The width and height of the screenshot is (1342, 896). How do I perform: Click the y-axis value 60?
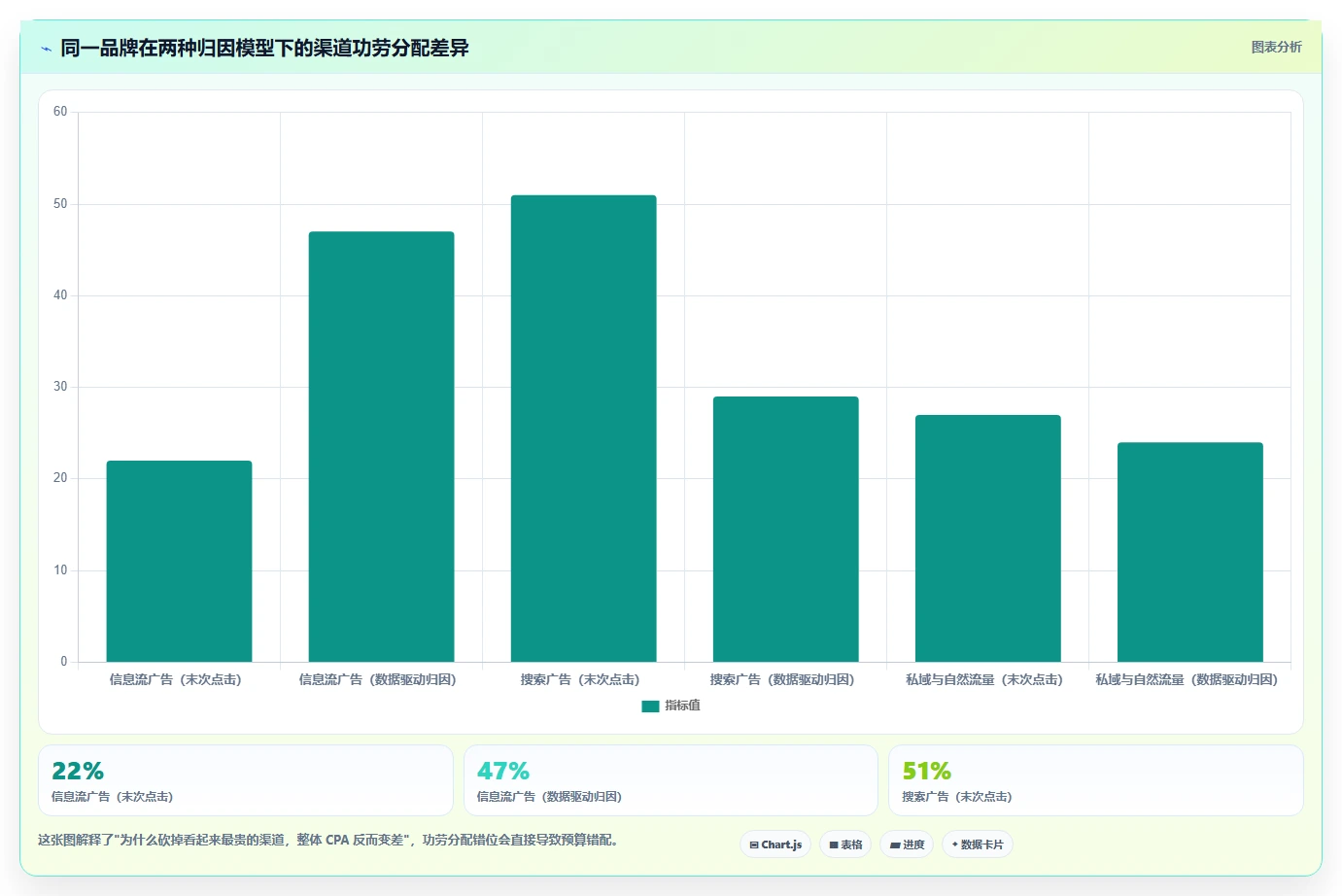pos(60,112)
